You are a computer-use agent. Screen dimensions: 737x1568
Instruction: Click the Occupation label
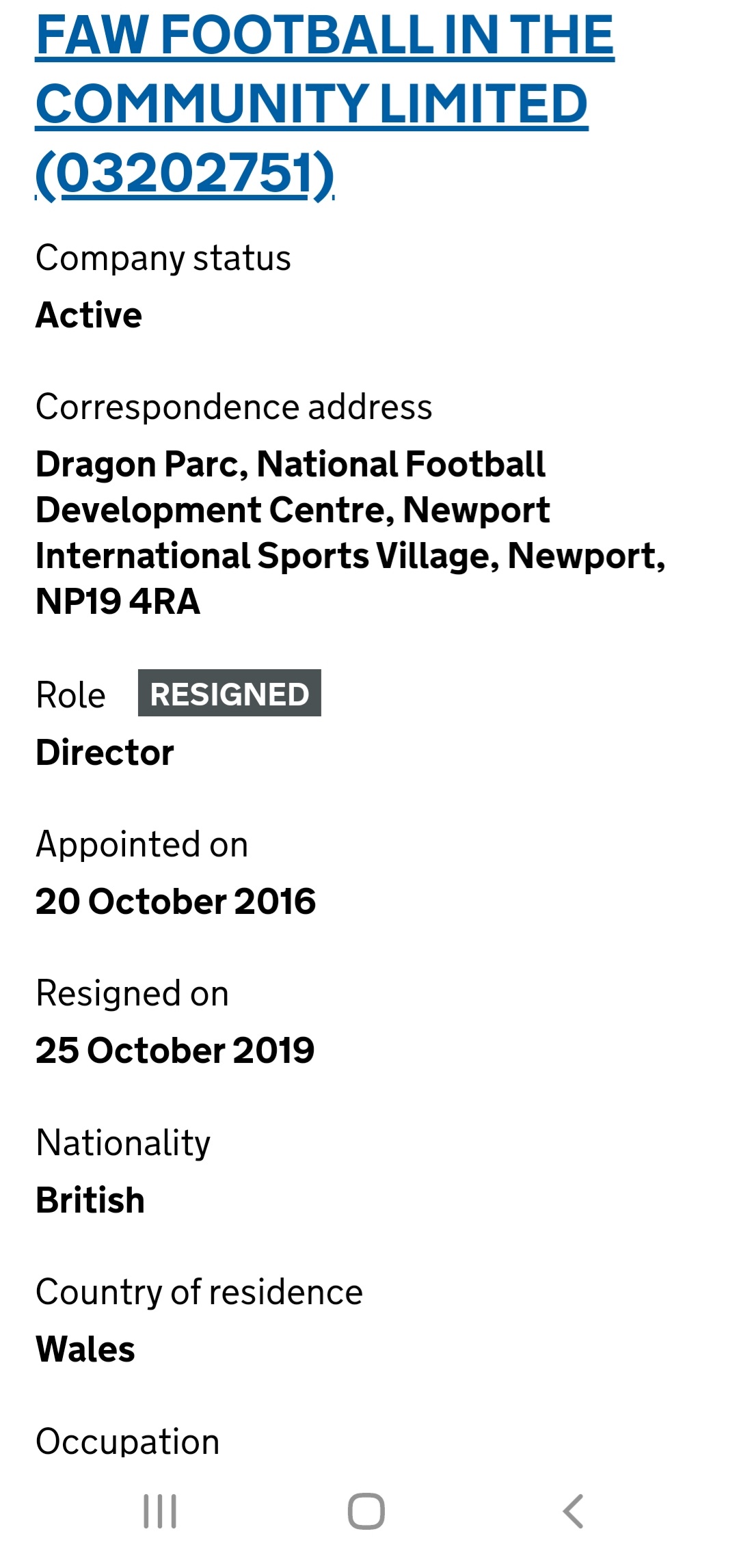click(x=128, y=1442)
